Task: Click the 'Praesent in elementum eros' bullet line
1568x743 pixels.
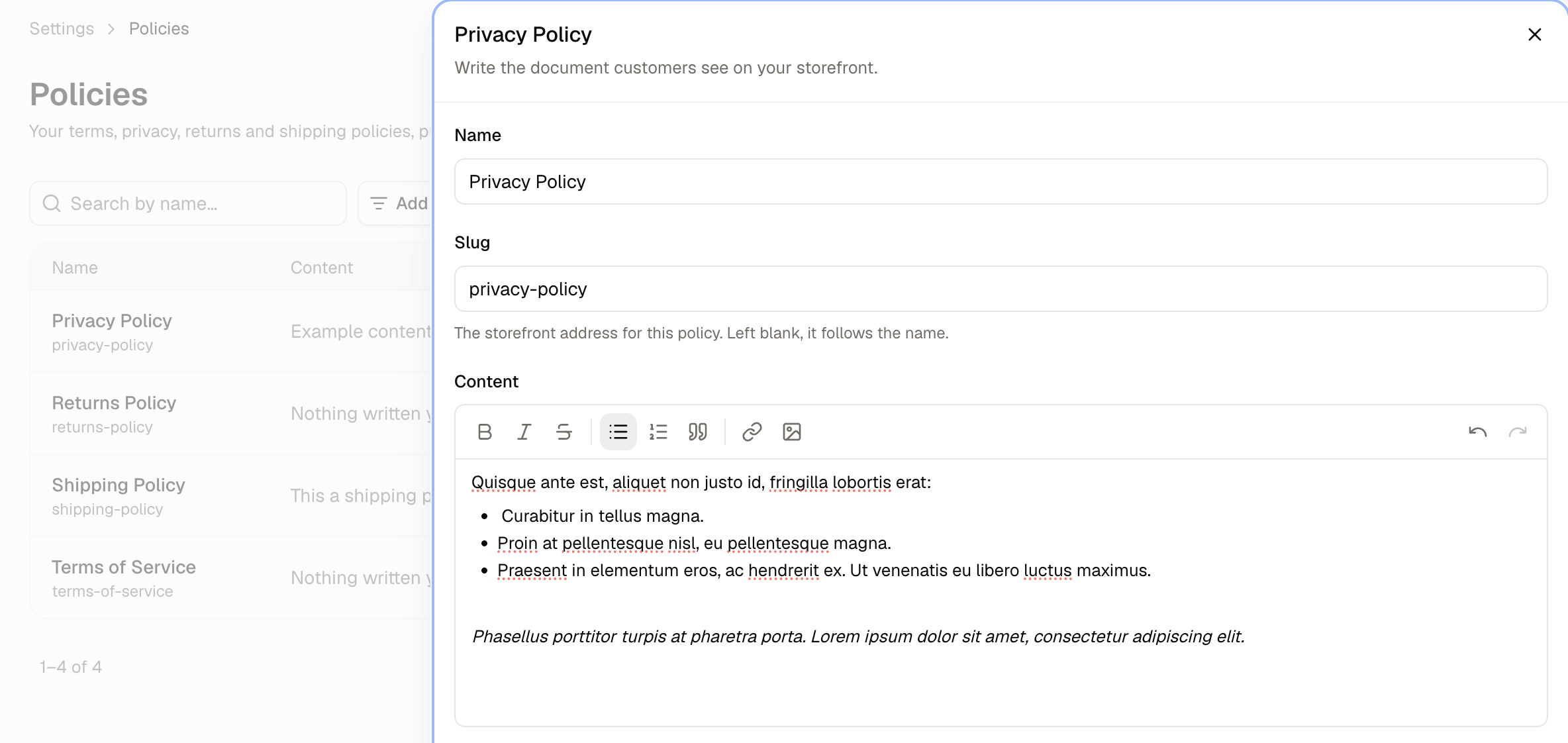Action: 824,571
